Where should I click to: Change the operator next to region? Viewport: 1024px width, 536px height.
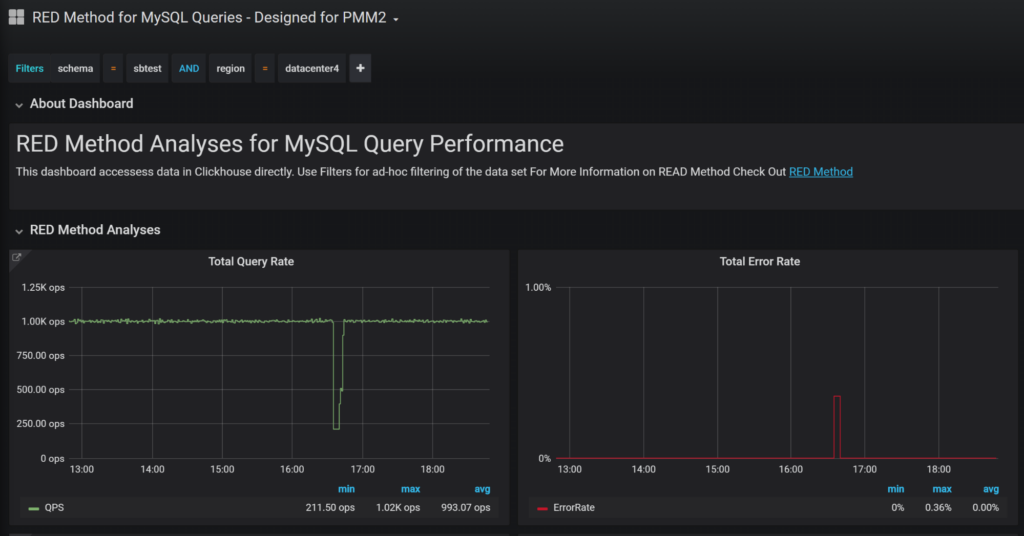(x=264, y=69)
